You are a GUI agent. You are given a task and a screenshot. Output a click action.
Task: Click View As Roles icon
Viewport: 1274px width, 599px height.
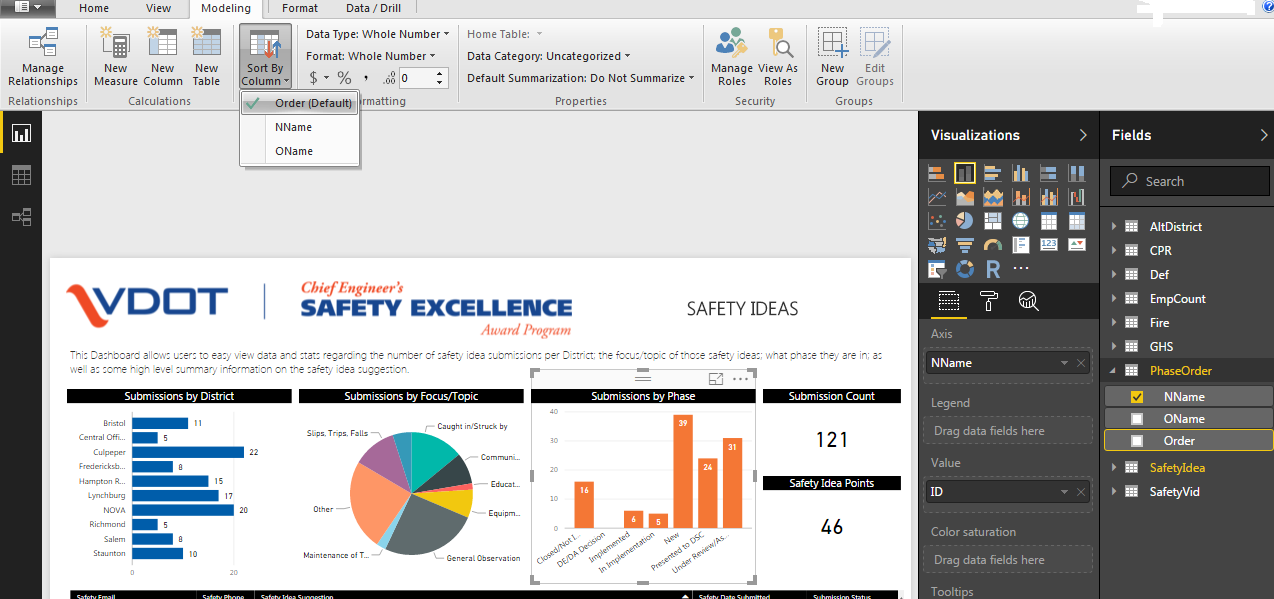(778, 58)
